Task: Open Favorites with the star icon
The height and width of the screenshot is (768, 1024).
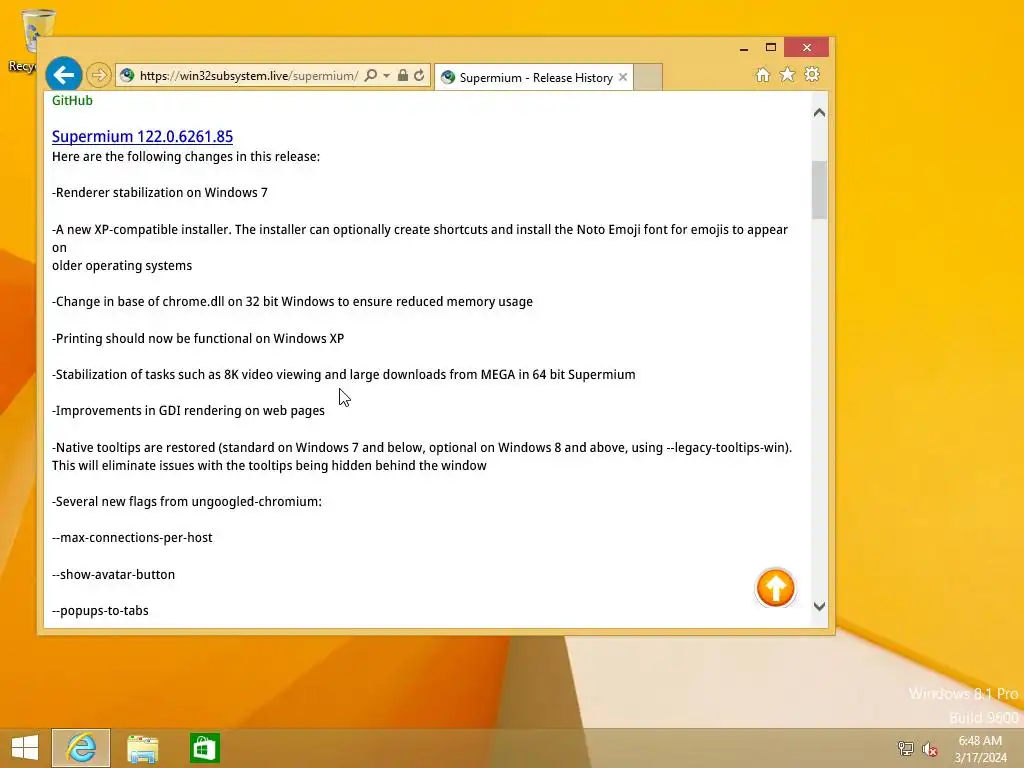Action: point(788,75)
